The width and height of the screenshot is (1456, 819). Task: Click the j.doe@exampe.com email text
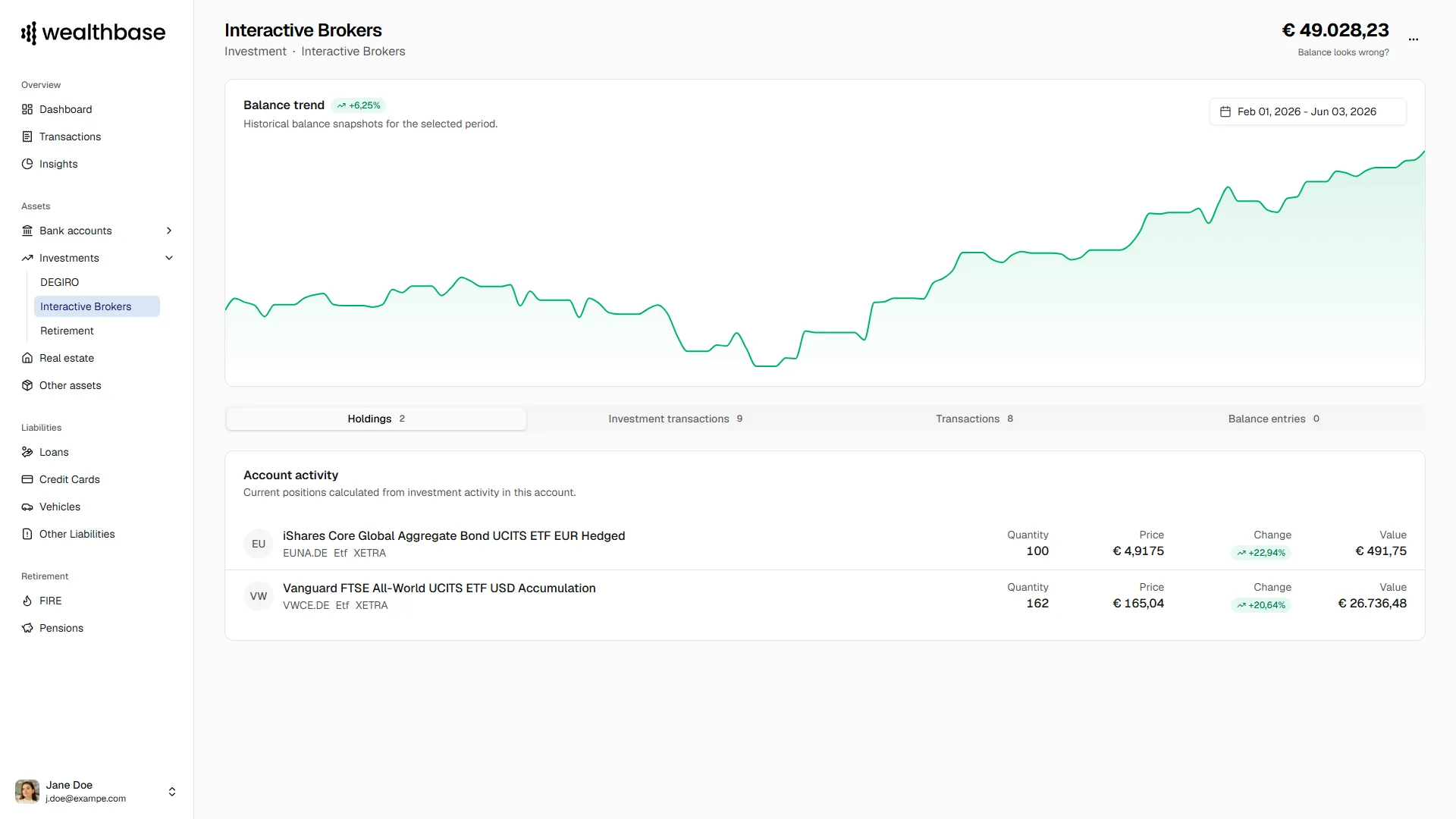pyautogui.click(x=86, y=799)
